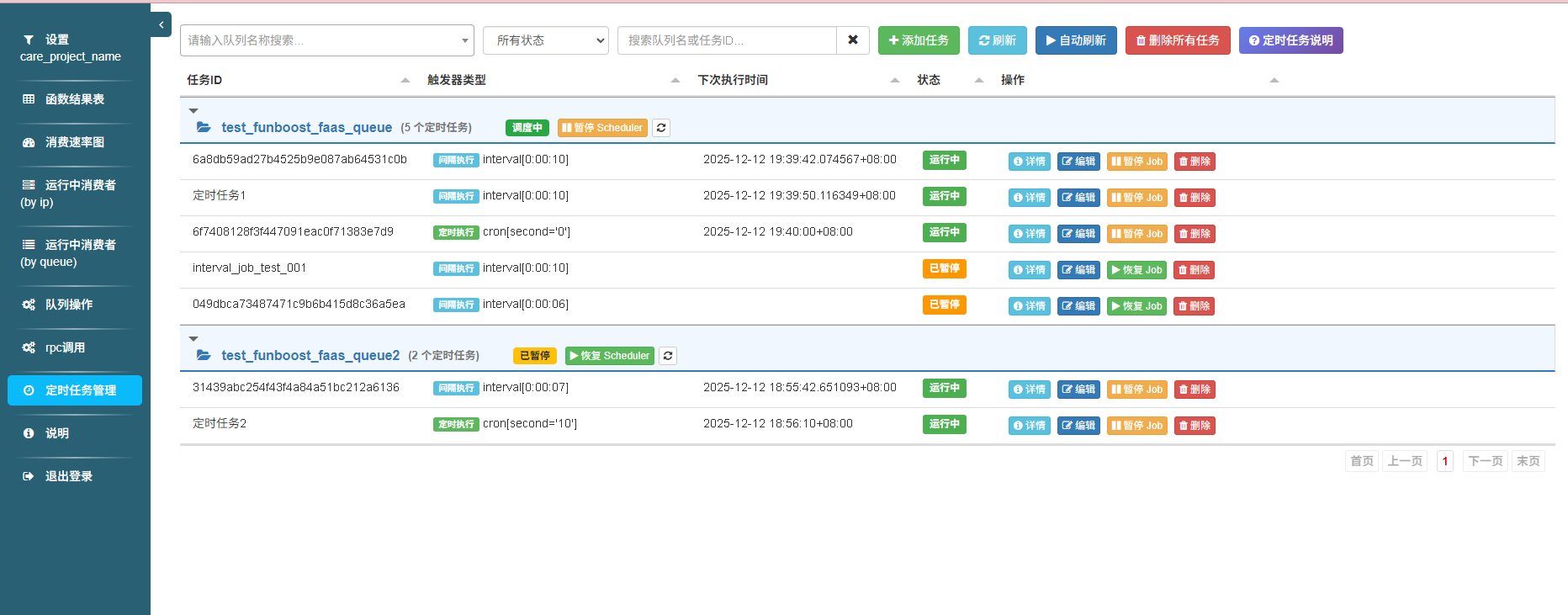
Task: View 详情 for 定时任务2
Action: pyautogui.click(x=1030, y=426)
